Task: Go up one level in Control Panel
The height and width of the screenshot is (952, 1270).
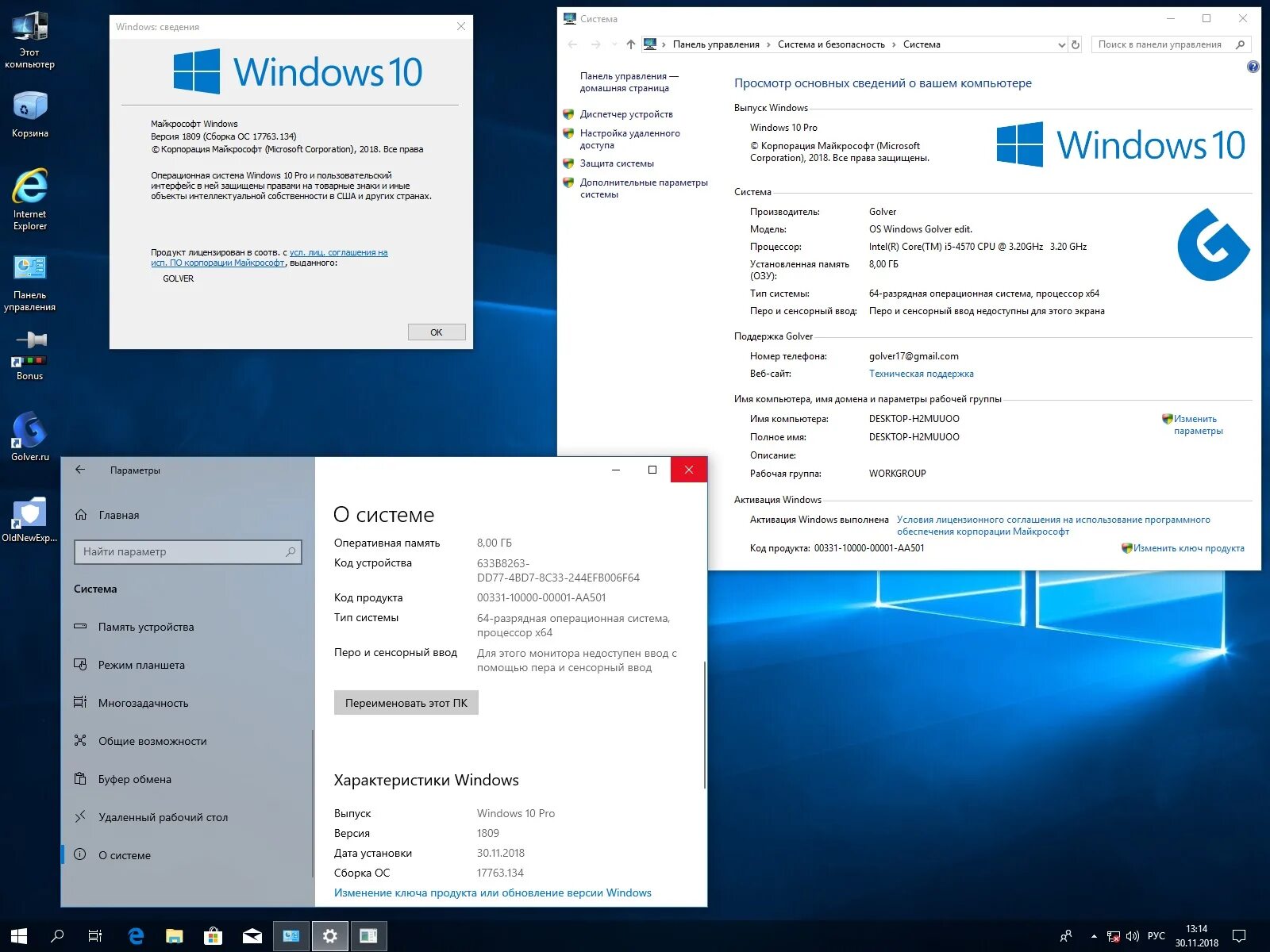Action: click(x=631, y=44)
